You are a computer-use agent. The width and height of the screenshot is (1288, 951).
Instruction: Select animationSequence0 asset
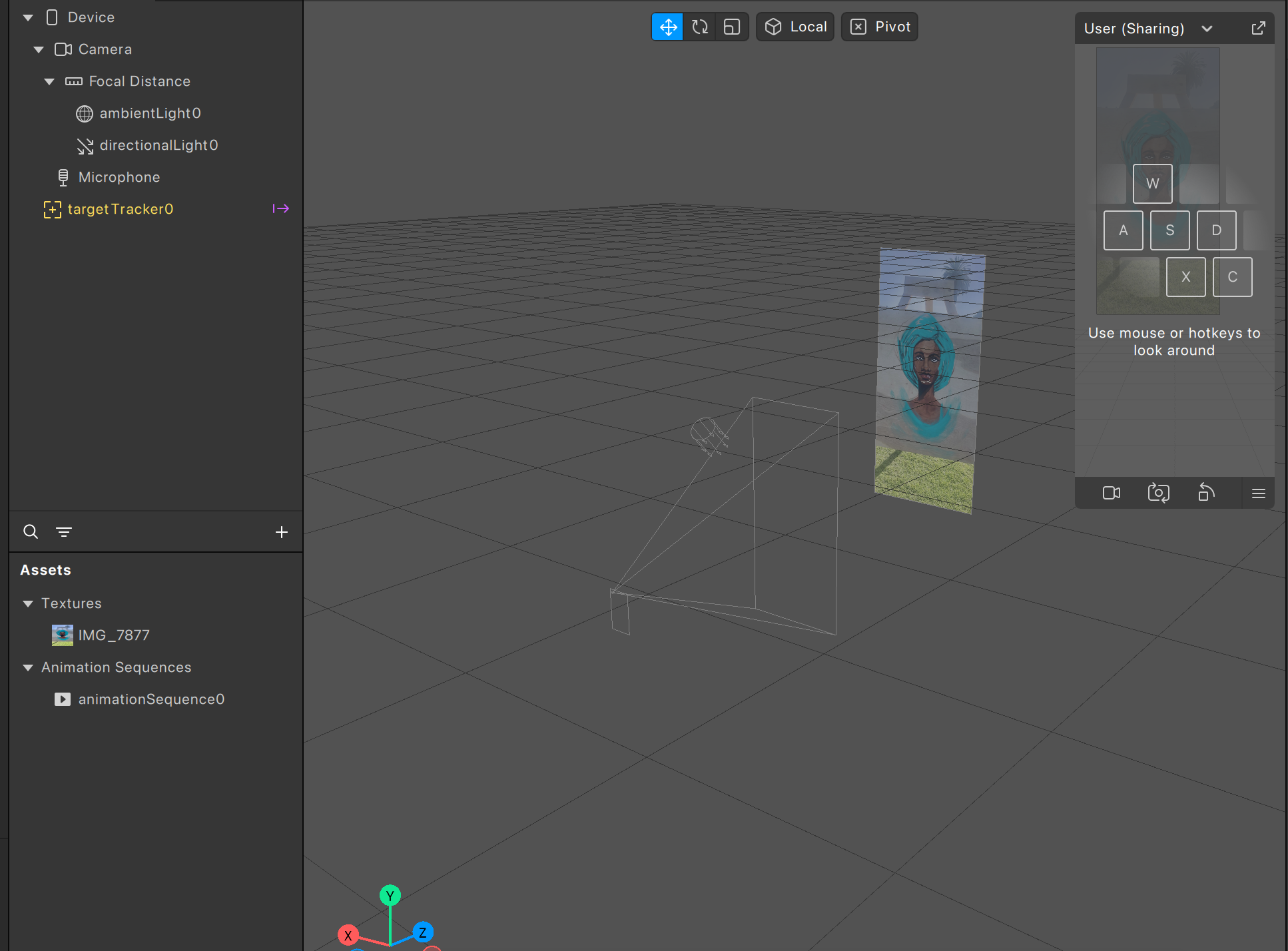pyautogui.click(x=151, y=700)
